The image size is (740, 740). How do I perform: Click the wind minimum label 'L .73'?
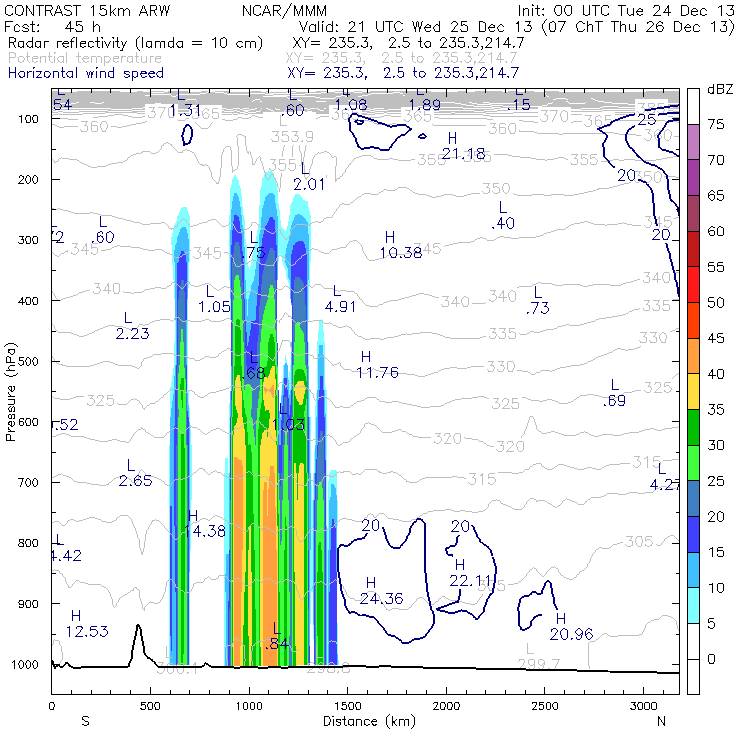tap(538, 300)
